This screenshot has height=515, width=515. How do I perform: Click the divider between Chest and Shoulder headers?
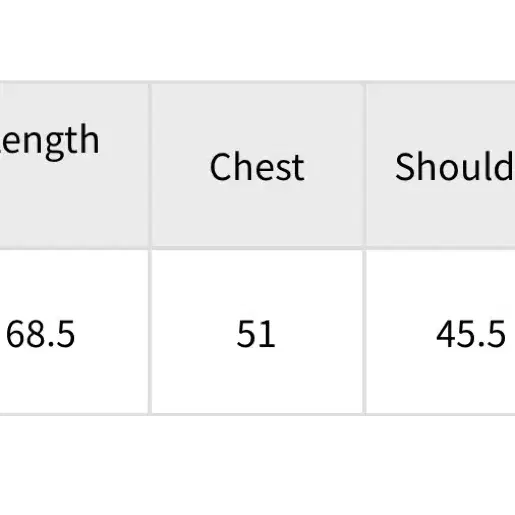pyautogui.click(x=364, y=166)
